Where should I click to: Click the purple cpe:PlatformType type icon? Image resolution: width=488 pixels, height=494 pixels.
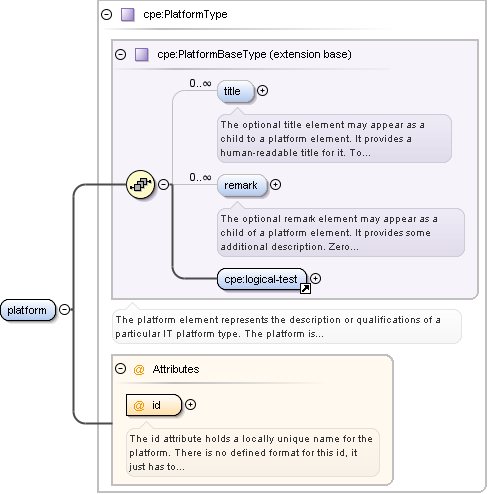[127, 15]
